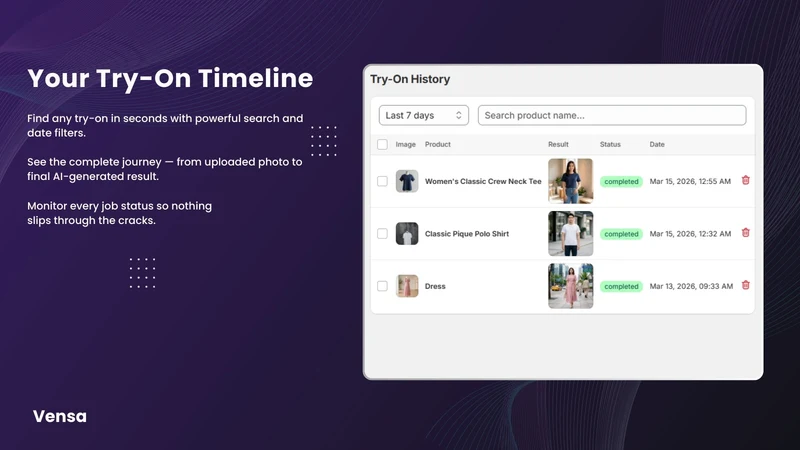This screenshot has width=800, height=450.
Task: Click the Status column header
Action: 610,144
